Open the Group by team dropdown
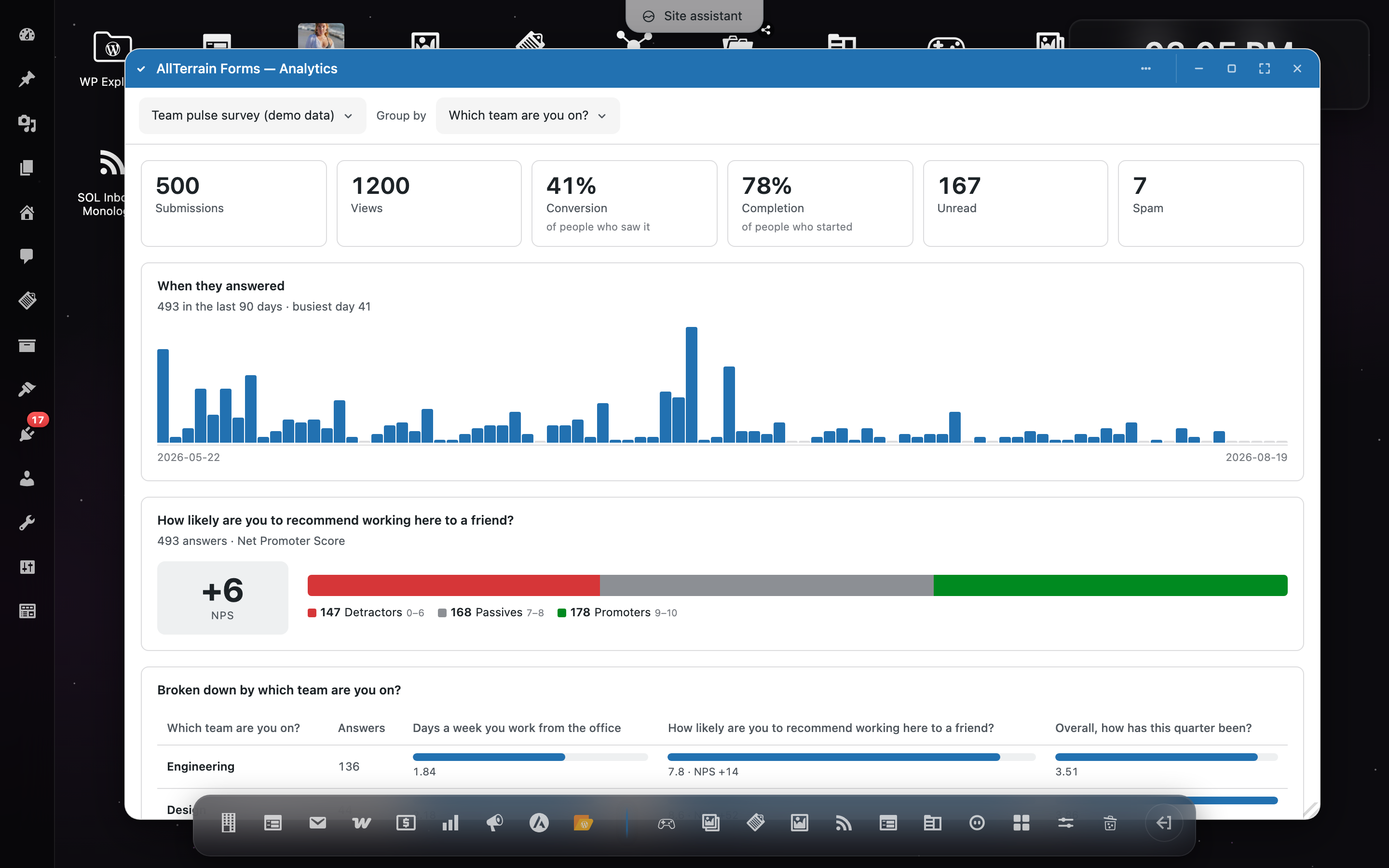The image size is (1389, 868). coord(528,115)
